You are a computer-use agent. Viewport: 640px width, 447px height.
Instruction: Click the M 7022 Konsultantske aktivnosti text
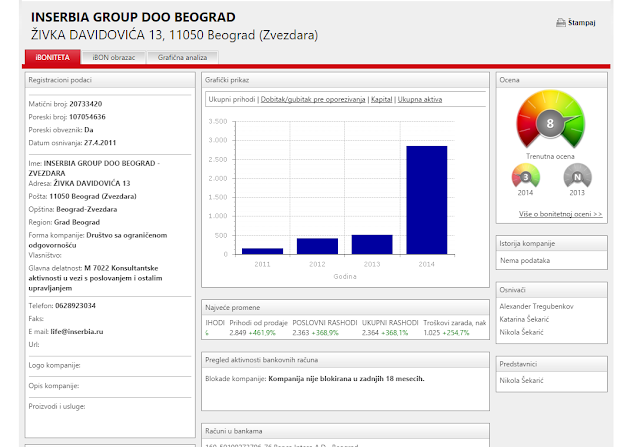tap(96, 278)
